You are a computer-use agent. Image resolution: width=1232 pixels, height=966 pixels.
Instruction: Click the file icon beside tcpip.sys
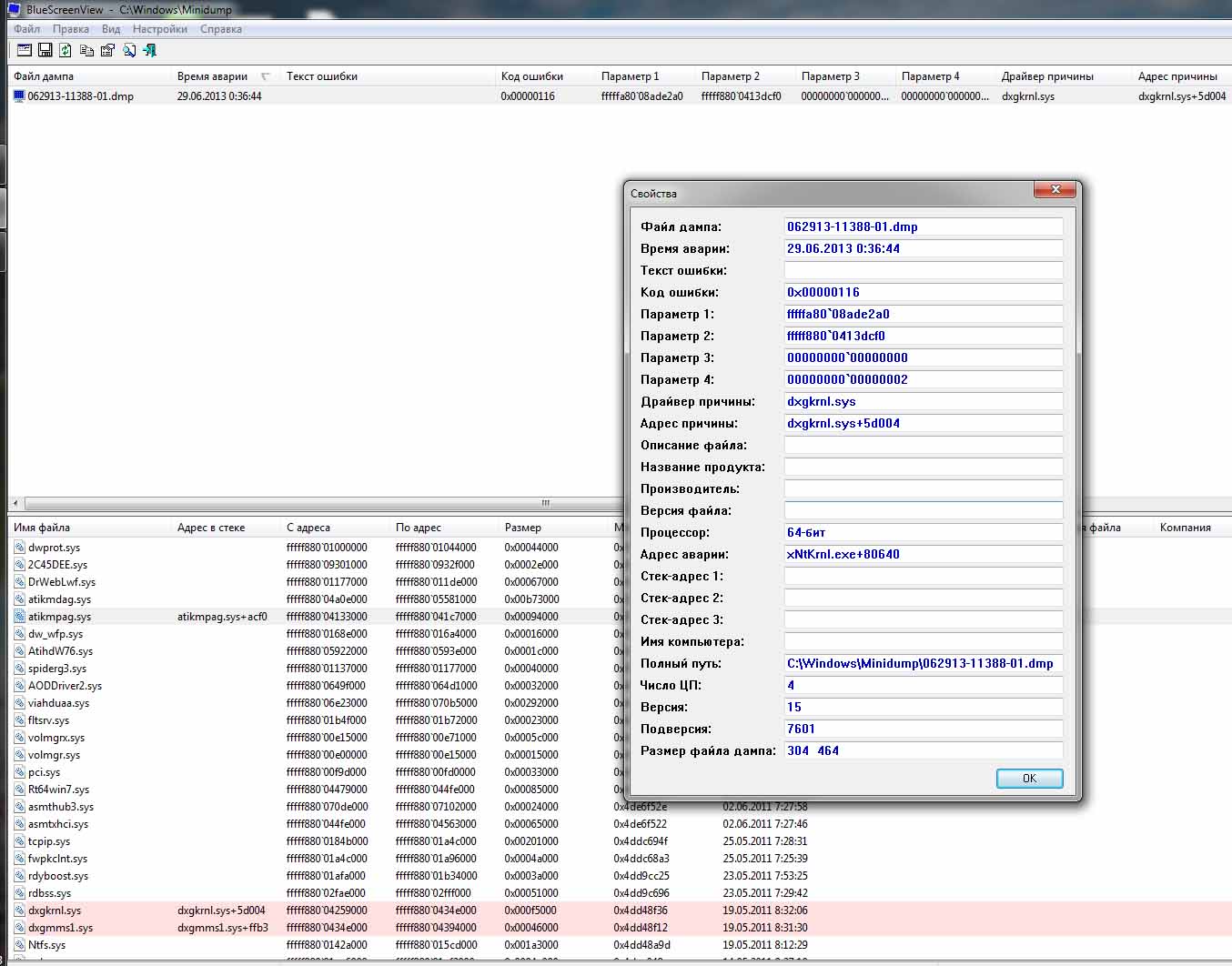tap(19, 841)
